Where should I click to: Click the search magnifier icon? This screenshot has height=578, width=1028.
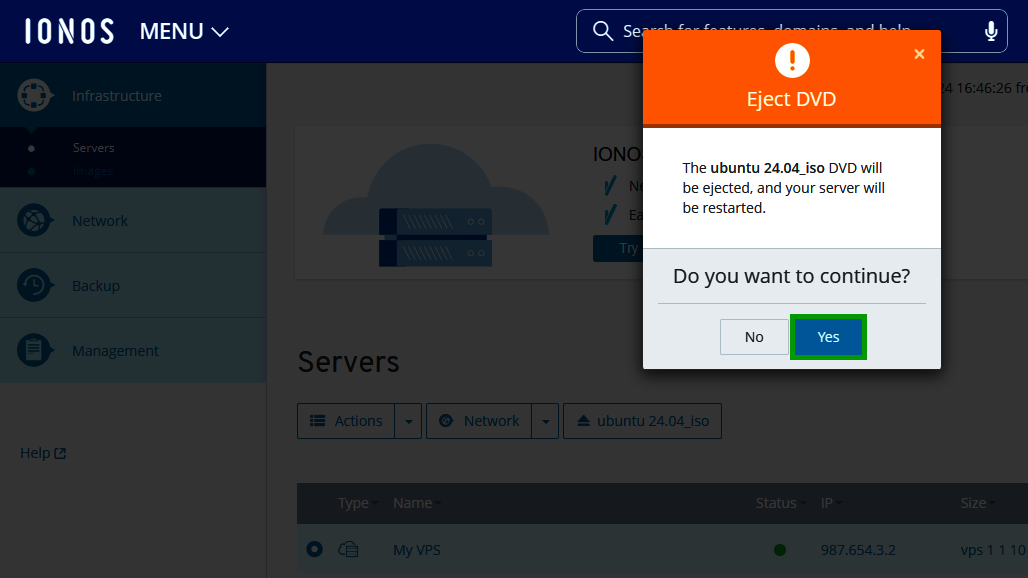[x=602, y=31]
